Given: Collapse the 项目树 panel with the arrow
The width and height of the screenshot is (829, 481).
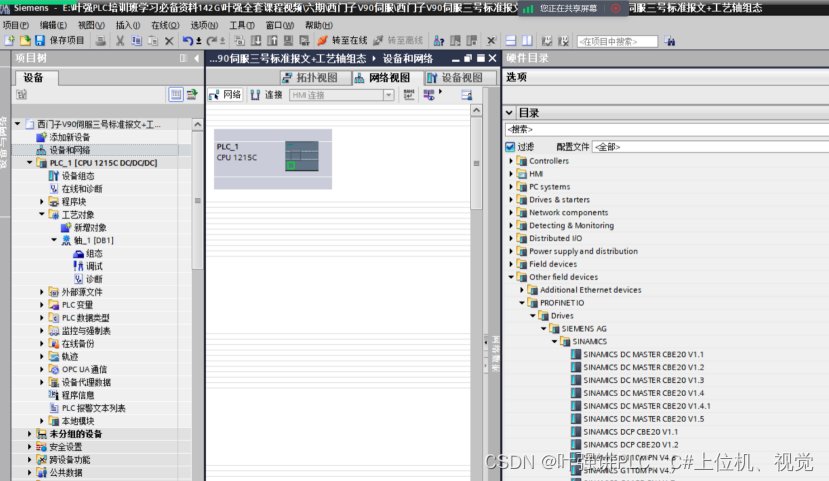Looking at the screenshot, I should (197, 58).
